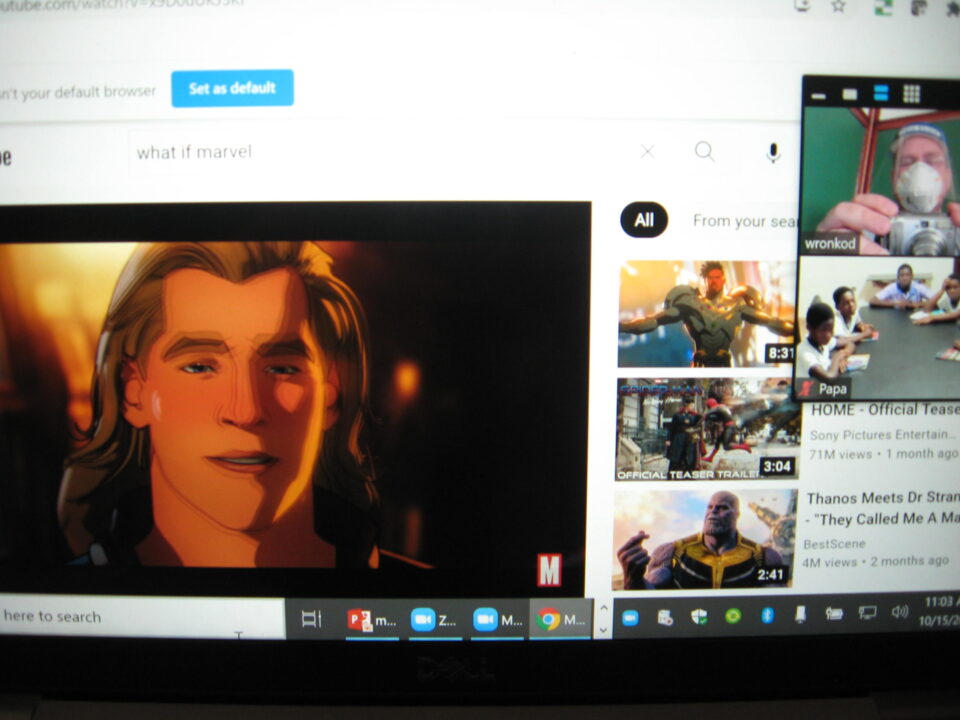This screenshot has width=960, height=720.
Task: Expand hidden system tray icons chevron
Action: pyautogui.click(x=602, y=618)
